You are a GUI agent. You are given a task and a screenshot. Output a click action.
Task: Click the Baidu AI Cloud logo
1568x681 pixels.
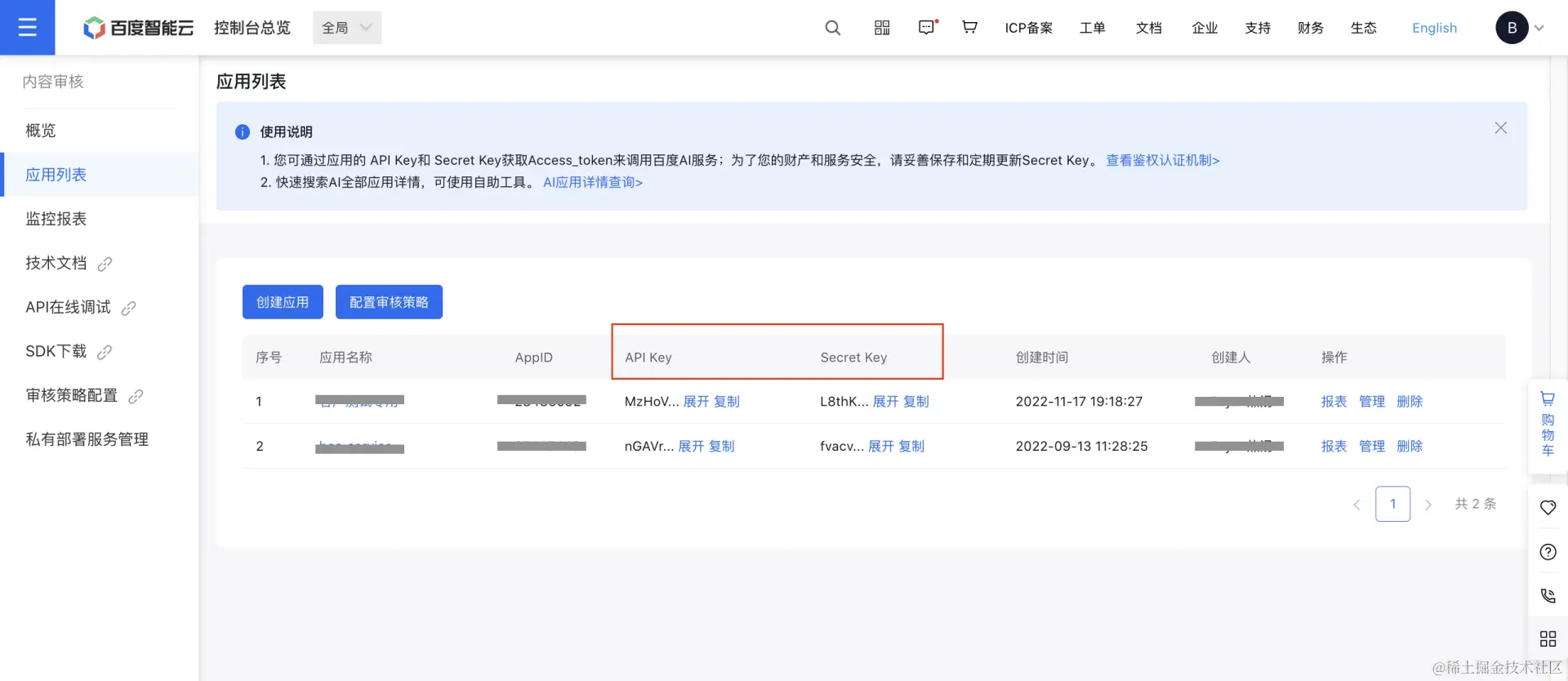point(139,28)
